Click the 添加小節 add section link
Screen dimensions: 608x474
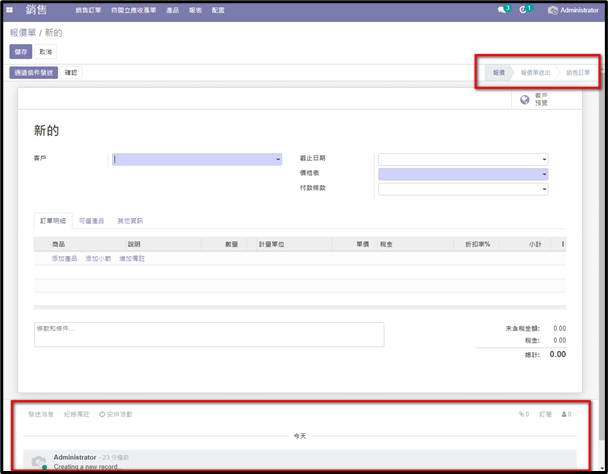pos(98,258)
